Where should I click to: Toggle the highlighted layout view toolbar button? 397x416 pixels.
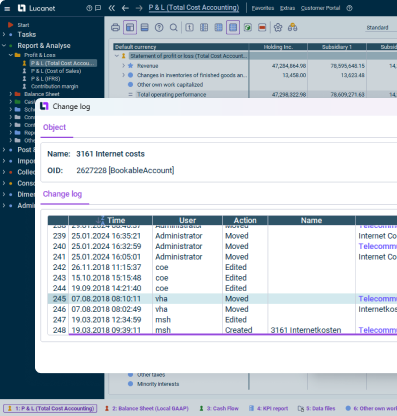click(130, 27)
